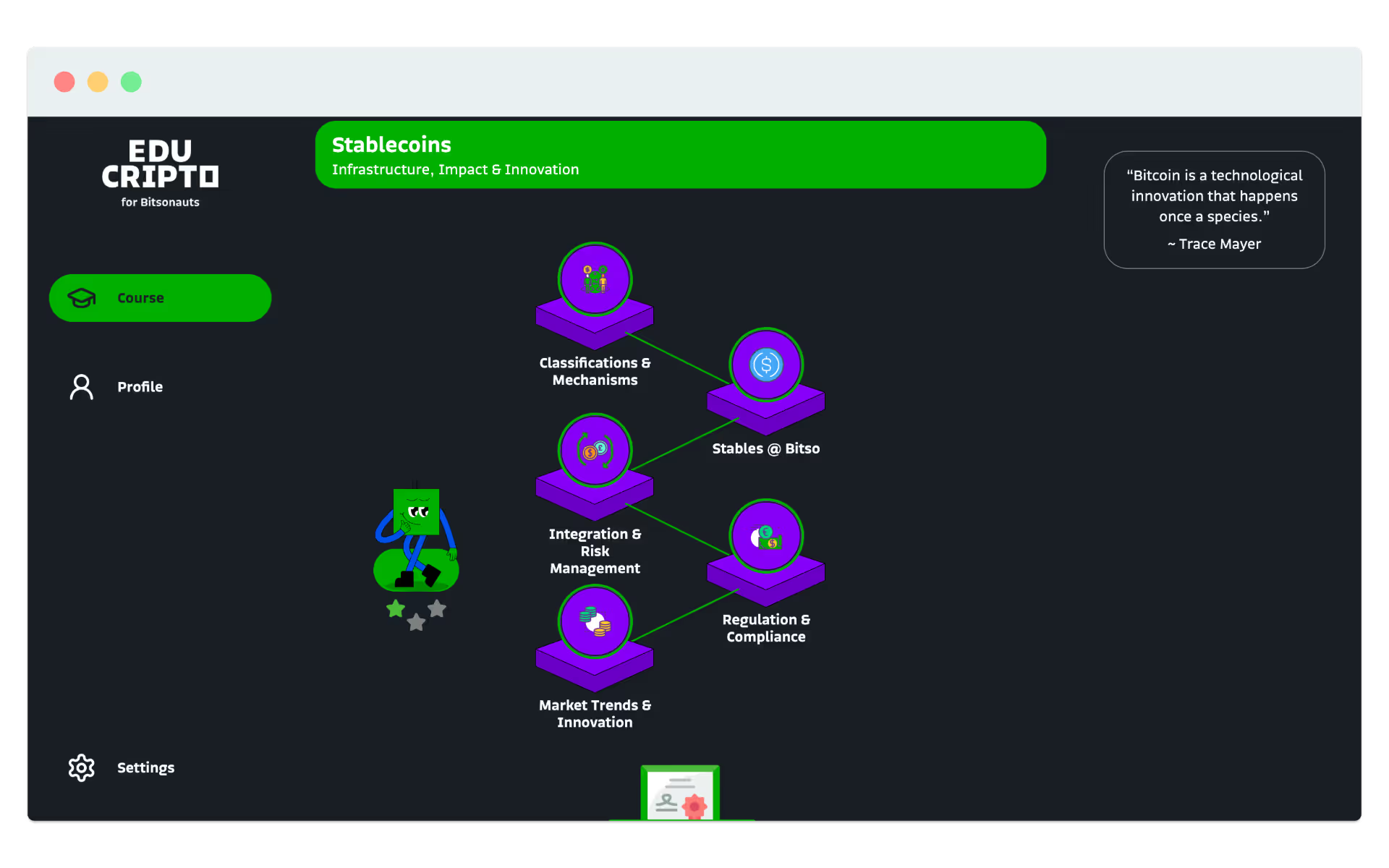Open the Integration & Risk Management module icon

pos(595,451)
